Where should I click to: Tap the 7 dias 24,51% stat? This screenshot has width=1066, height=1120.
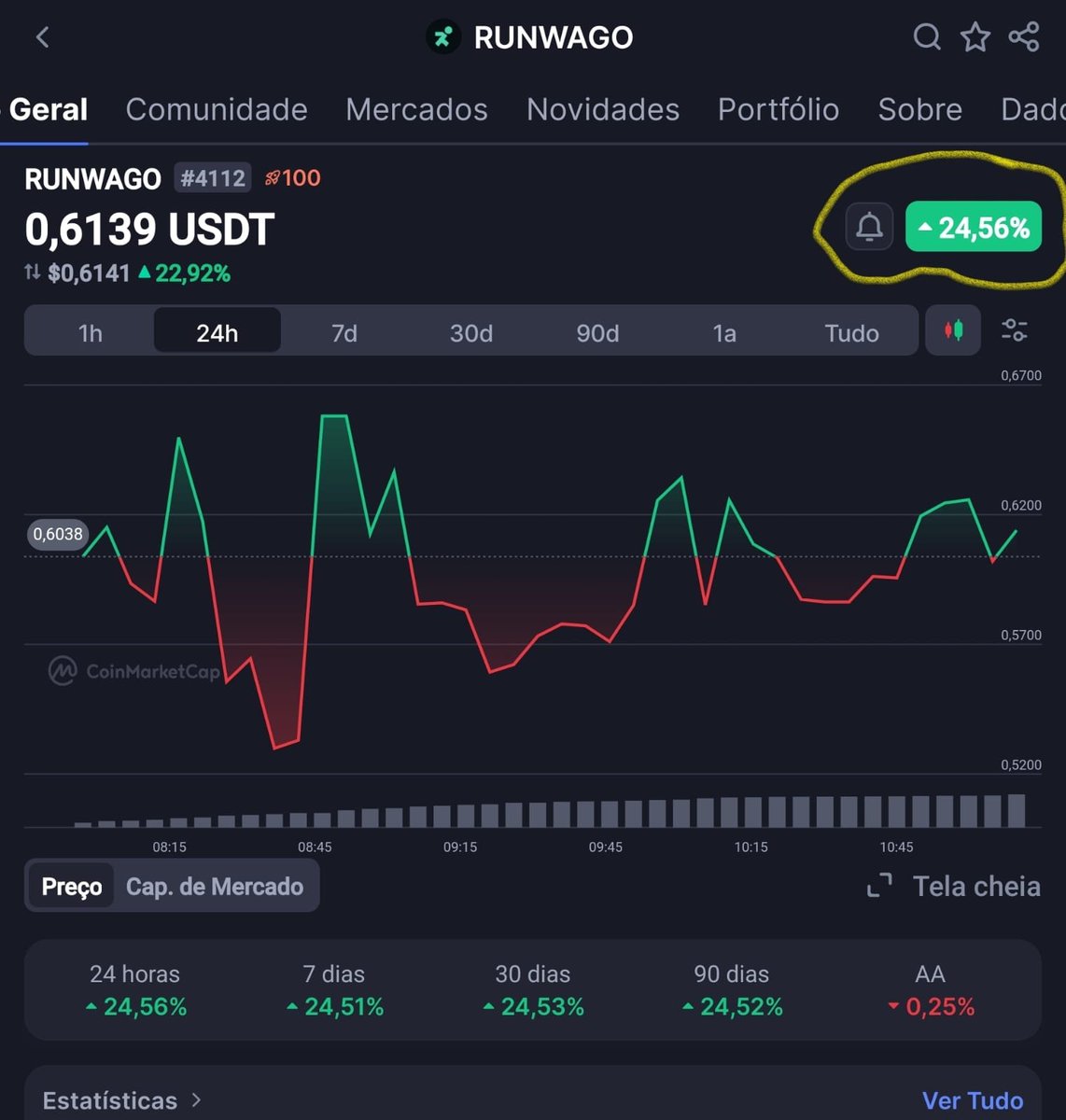334,990
